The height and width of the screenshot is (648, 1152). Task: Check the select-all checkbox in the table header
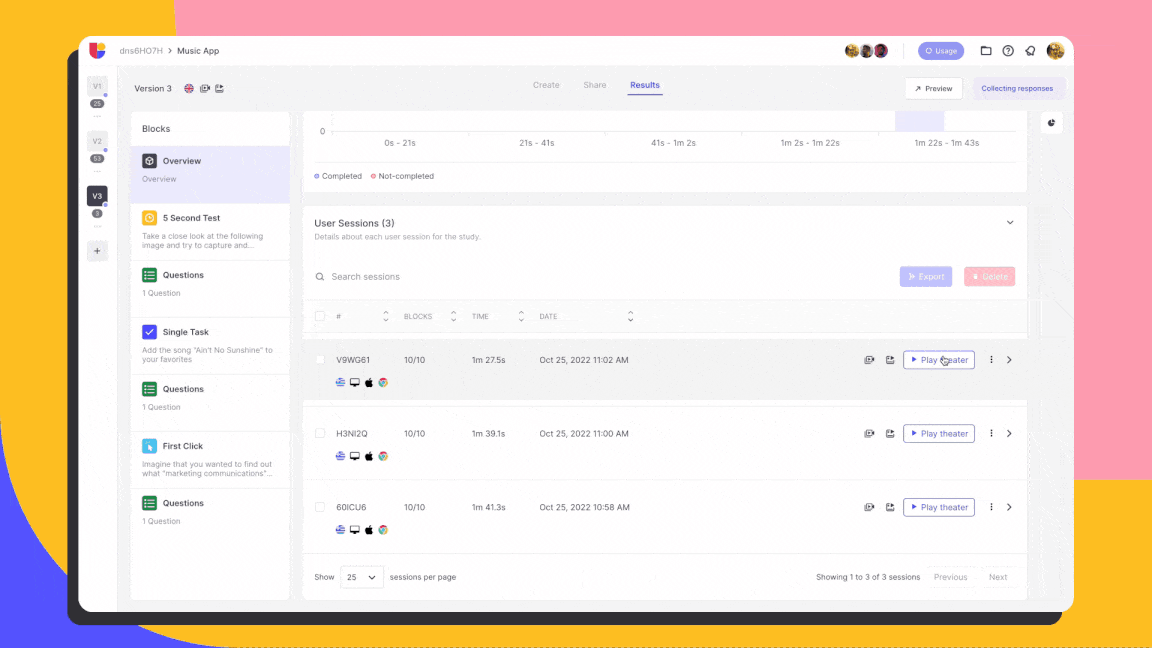point(320,315)
